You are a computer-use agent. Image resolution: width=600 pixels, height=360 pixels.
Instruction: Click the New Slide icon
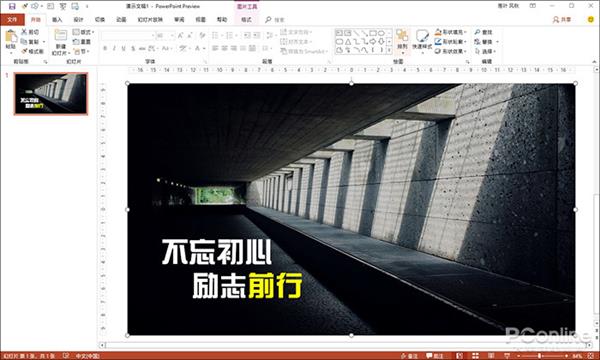[60, 36]
